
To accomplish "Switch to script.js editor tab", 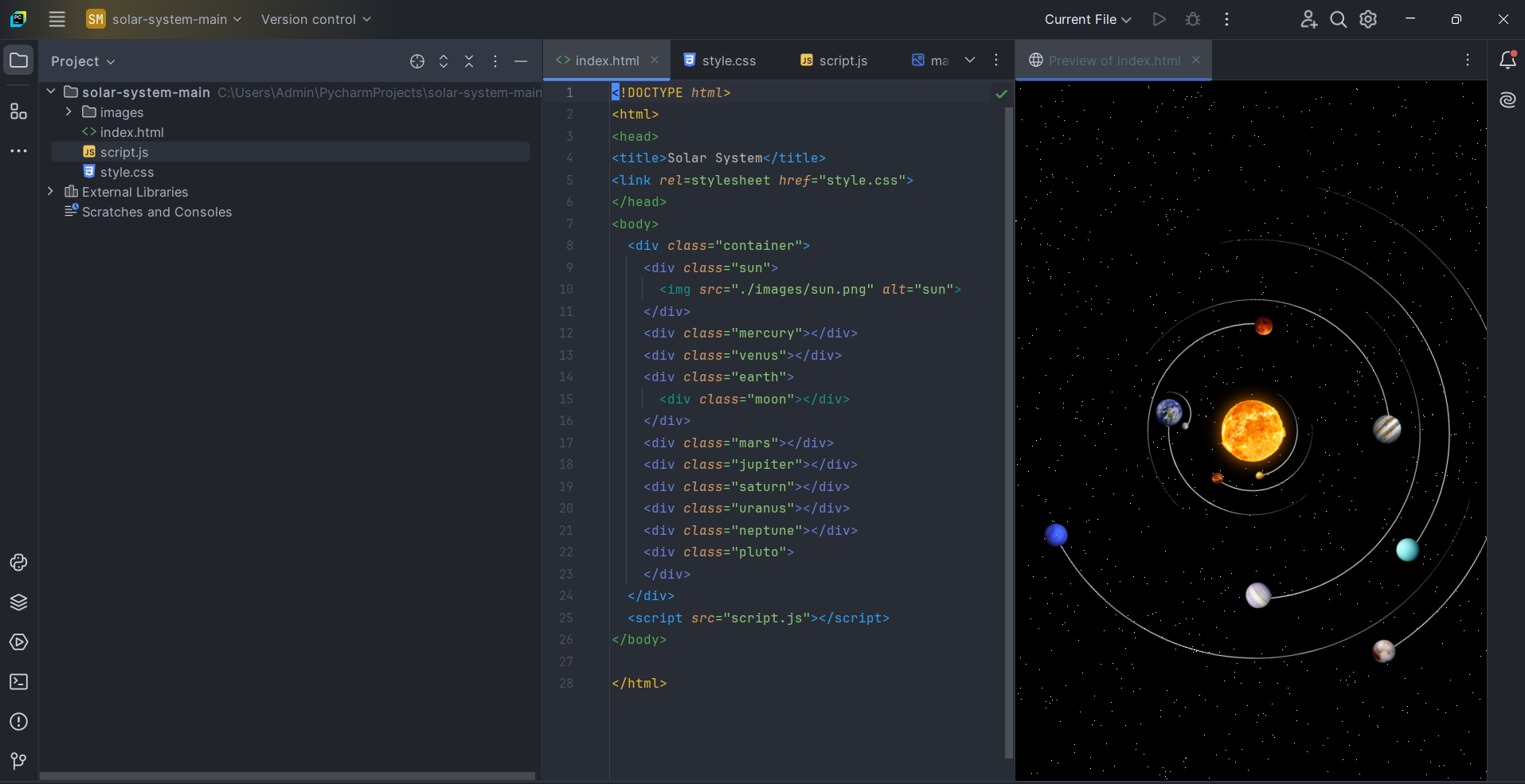I will click(x=834, y=60).
